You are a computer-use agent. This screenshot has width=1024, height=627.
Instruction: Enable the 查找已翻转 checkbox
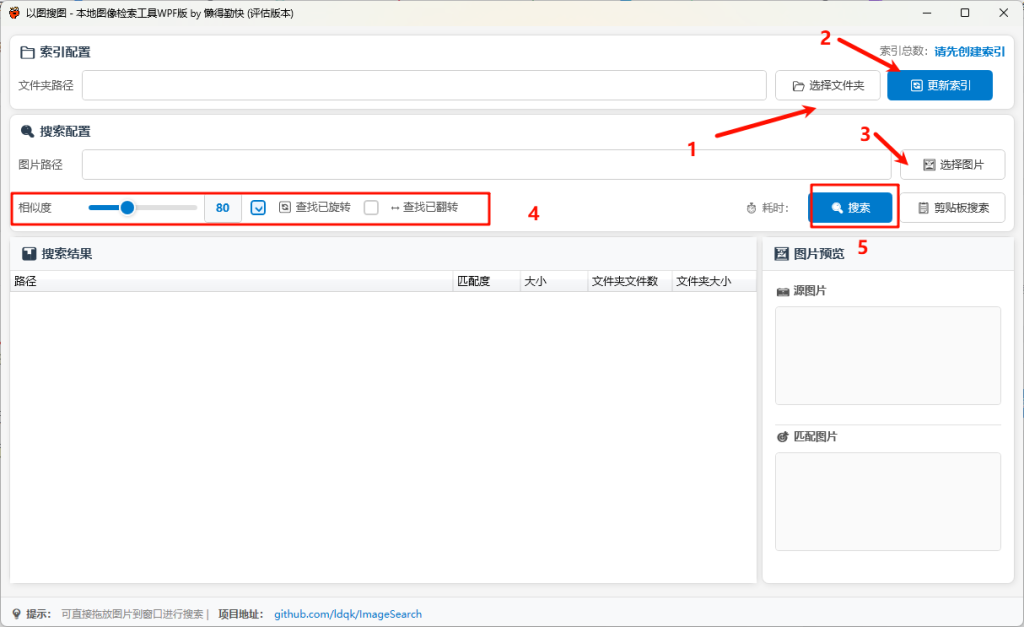pyautogui.click(x=371, y=208)
